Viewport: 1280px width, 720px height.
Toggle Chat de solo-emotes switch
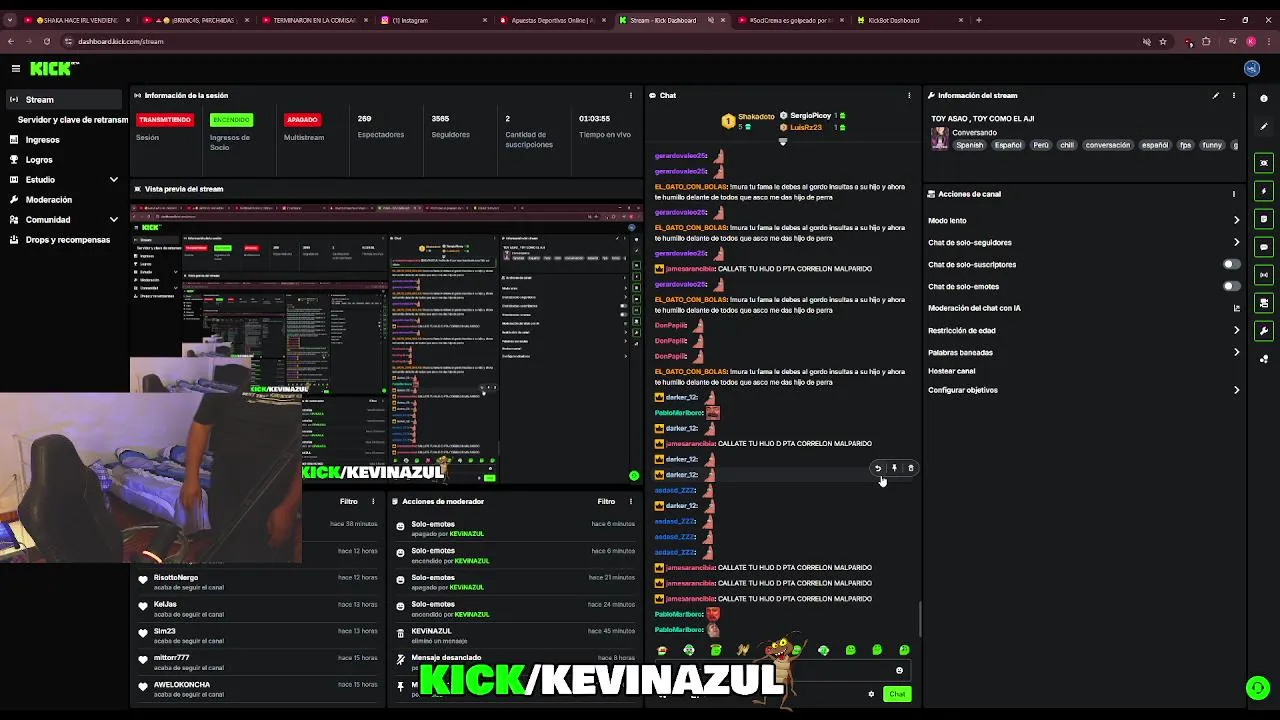pos(1232,287)
